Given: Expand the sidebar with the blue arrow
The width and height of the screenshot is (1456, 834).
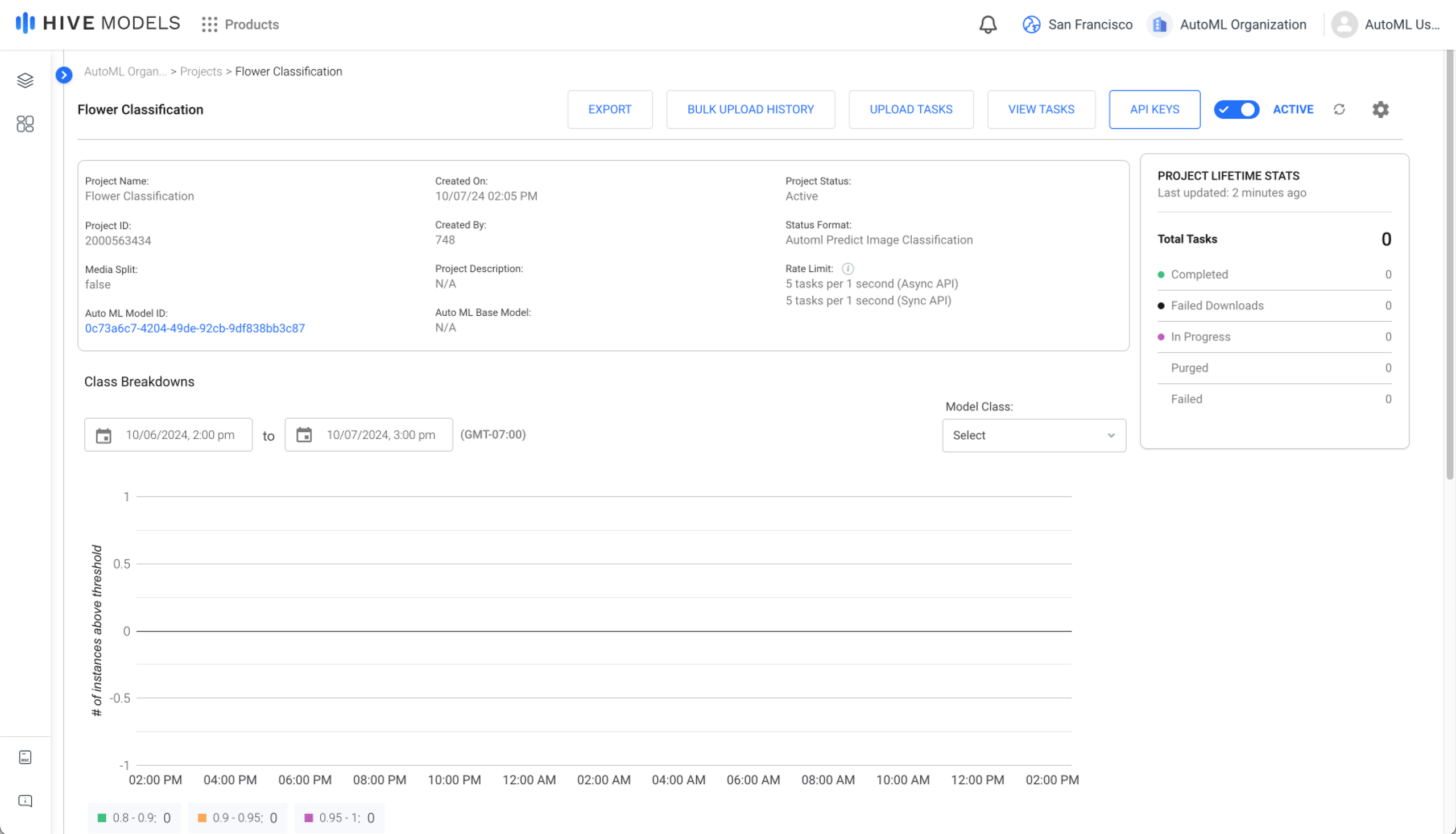Looking at the screenshot, I should [64, 75].
